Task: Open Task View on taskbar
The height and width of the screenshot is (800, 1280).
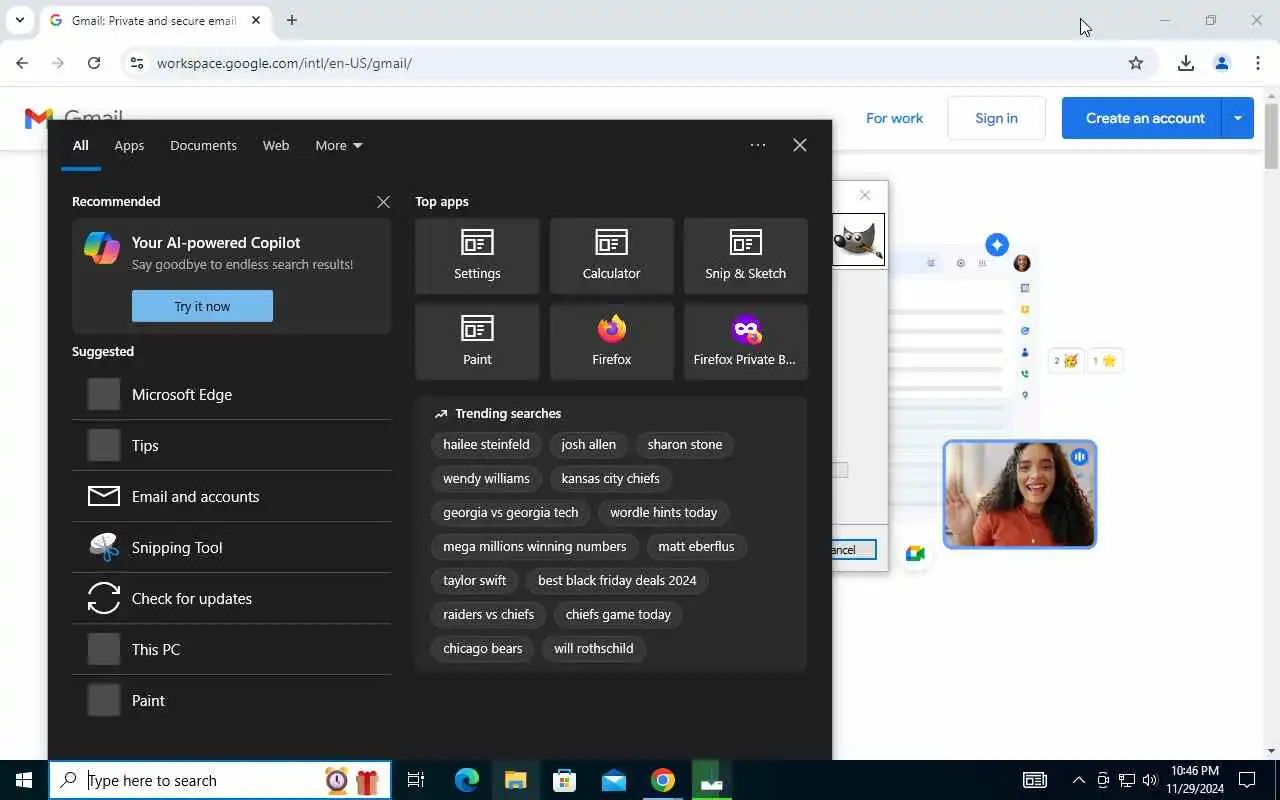Action: (x=416, y=780)
